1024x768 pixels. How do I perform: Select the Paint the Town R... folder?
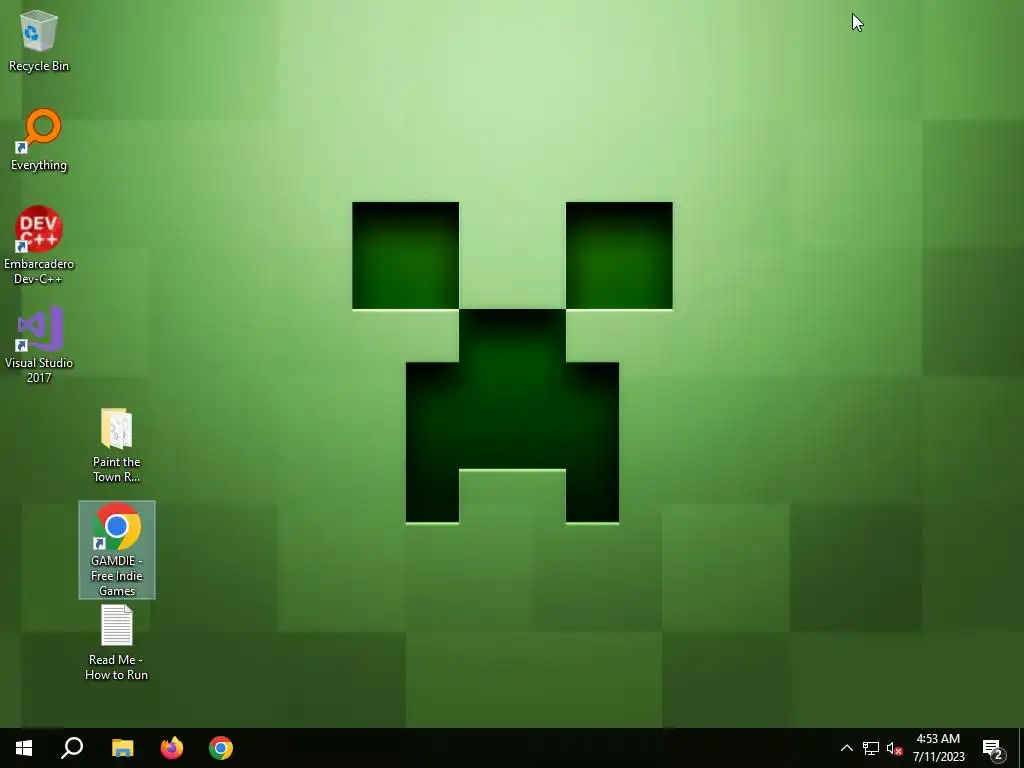[116, 445]
